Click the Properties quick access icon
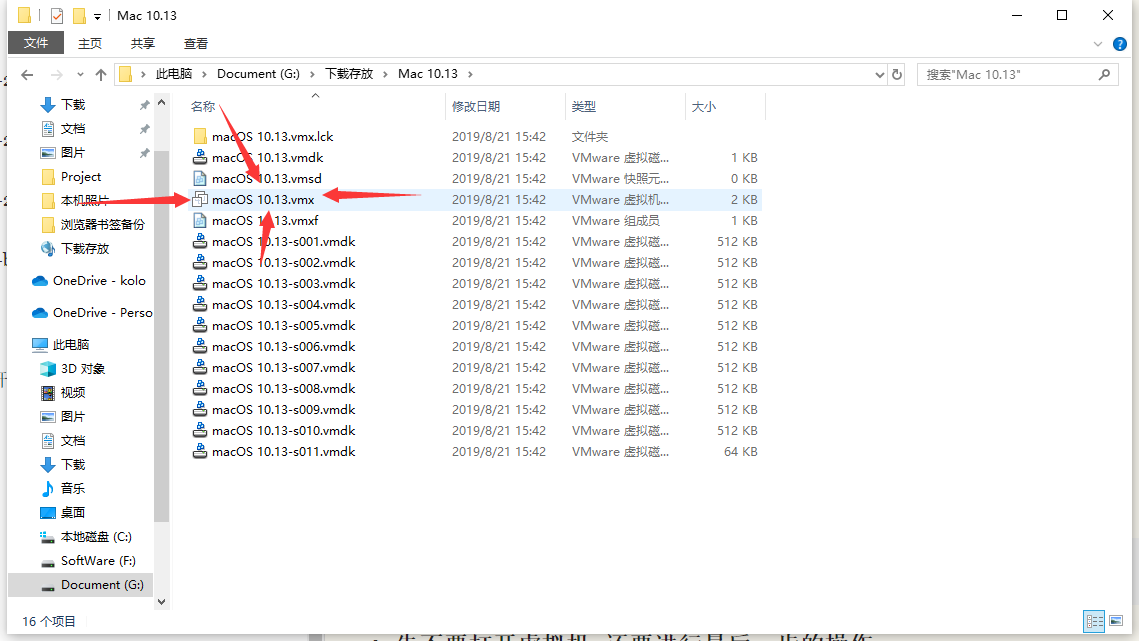 click(x=57, y=15)
